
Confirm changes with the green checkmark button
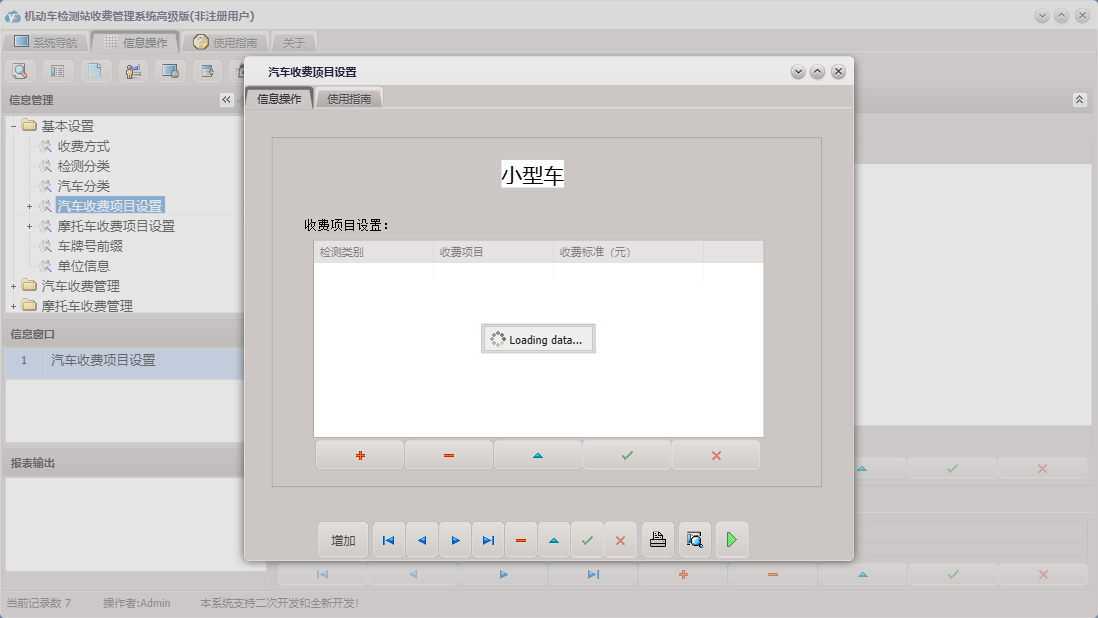[626, 454]
